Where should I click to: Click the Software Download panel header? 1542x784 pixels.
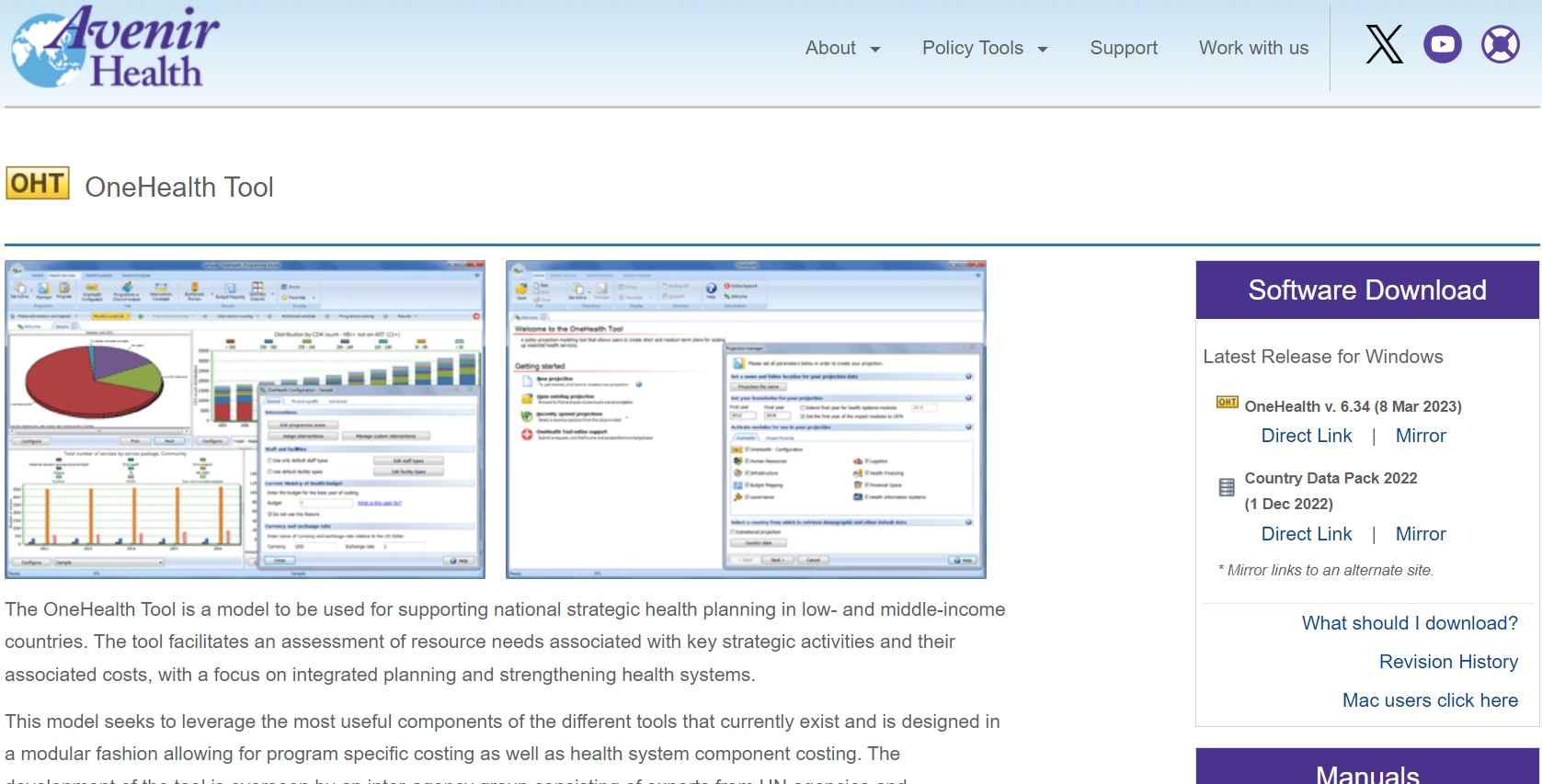click(x=1367, y=290)
